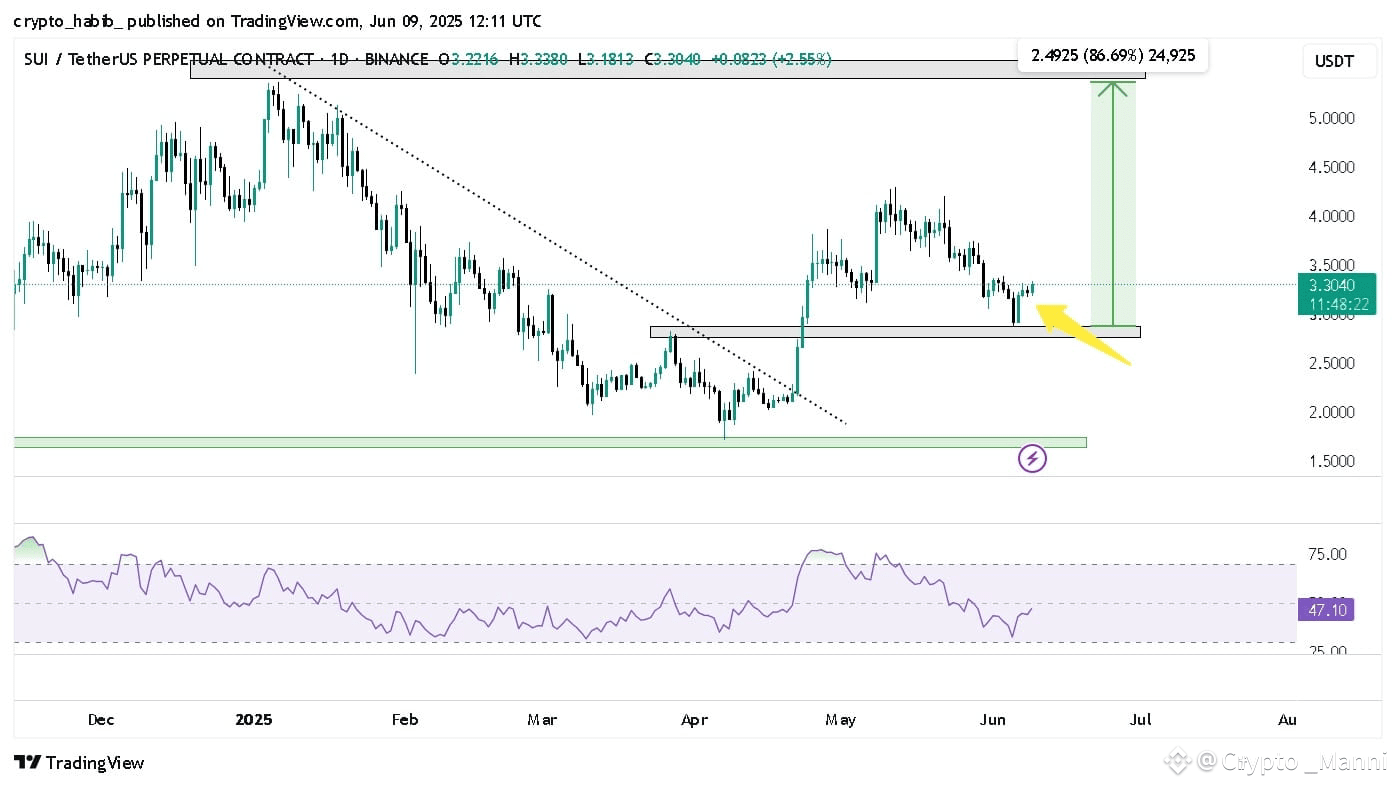Click the TradingView logo at the bottom
The image size is (1396, 786).
[79, 763]
